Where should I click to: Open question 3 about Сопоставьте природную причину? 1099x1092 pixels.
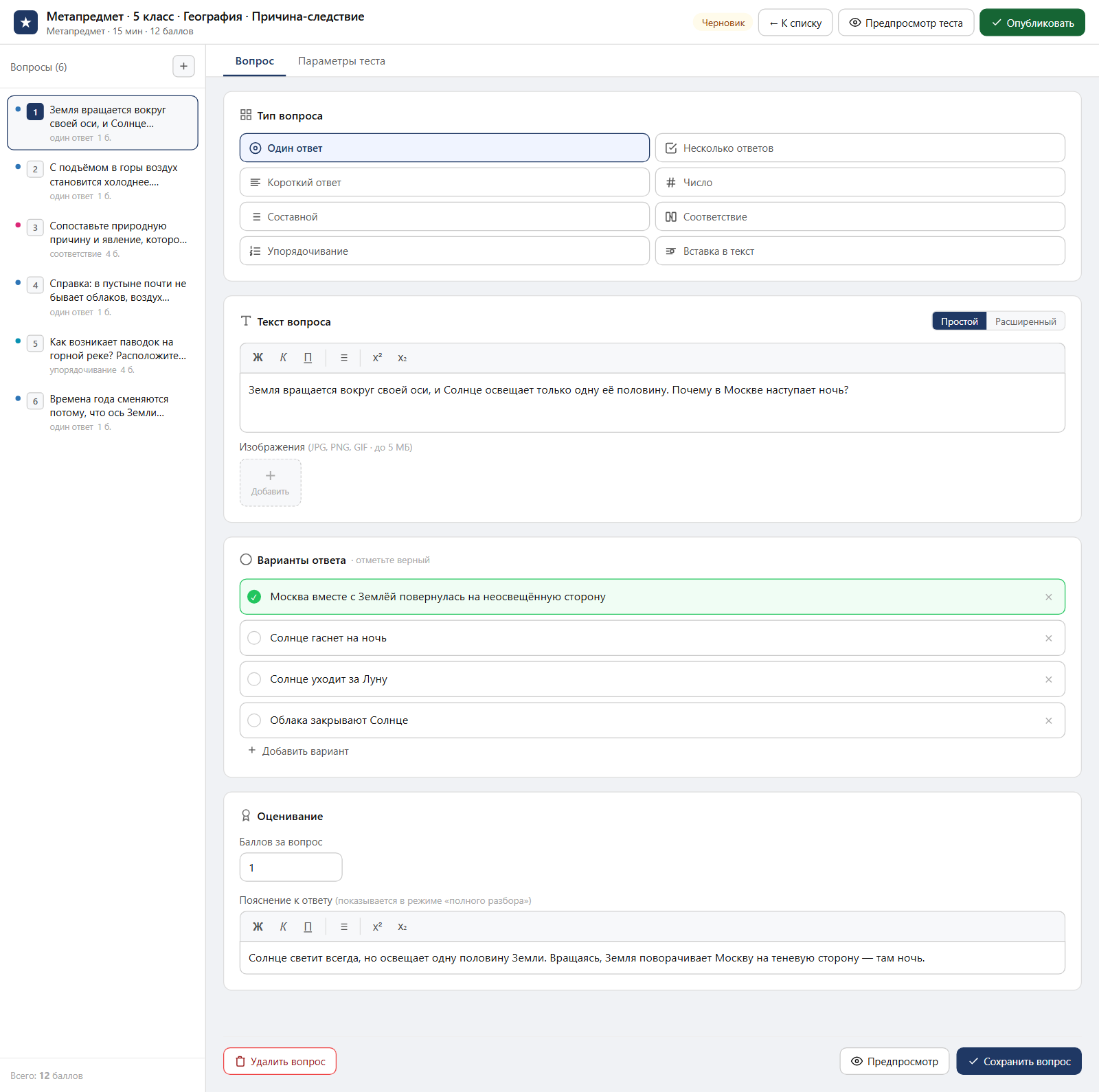[103, 238]
